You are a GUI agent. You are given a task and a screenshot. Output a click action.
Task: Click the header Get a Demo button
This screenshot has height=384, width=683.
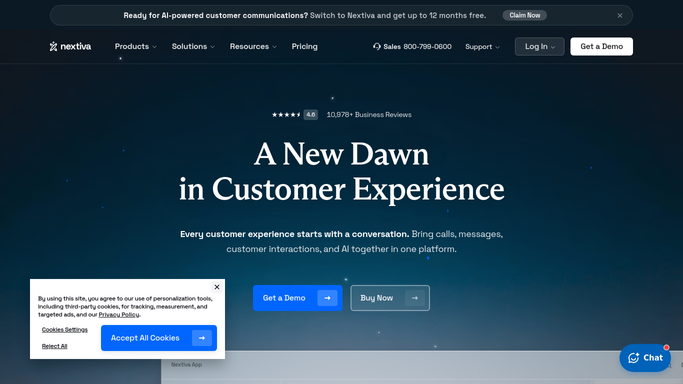click(x=601, y=47)
